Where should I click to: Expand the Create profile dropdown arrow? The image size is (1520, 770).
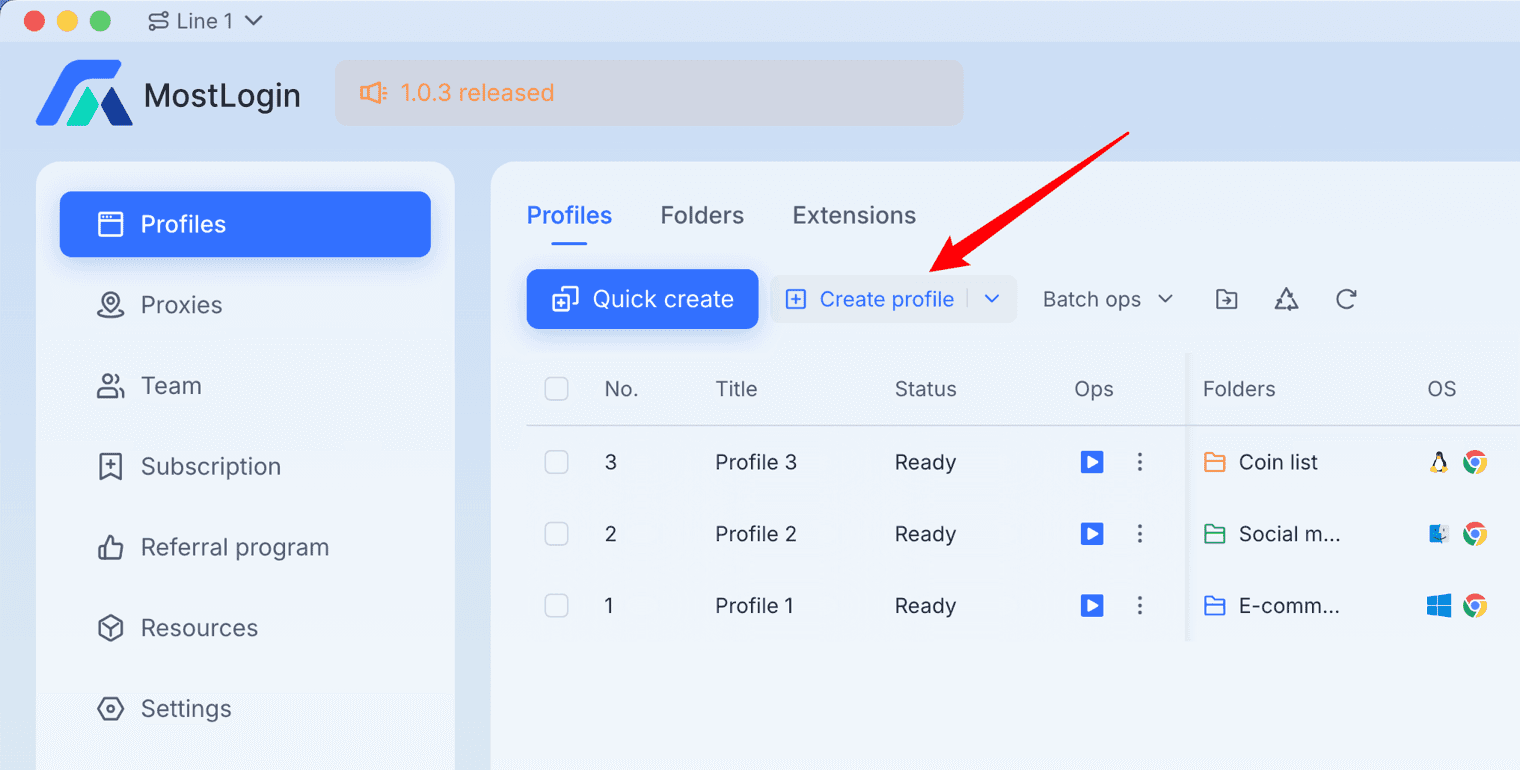click(991, 299)
